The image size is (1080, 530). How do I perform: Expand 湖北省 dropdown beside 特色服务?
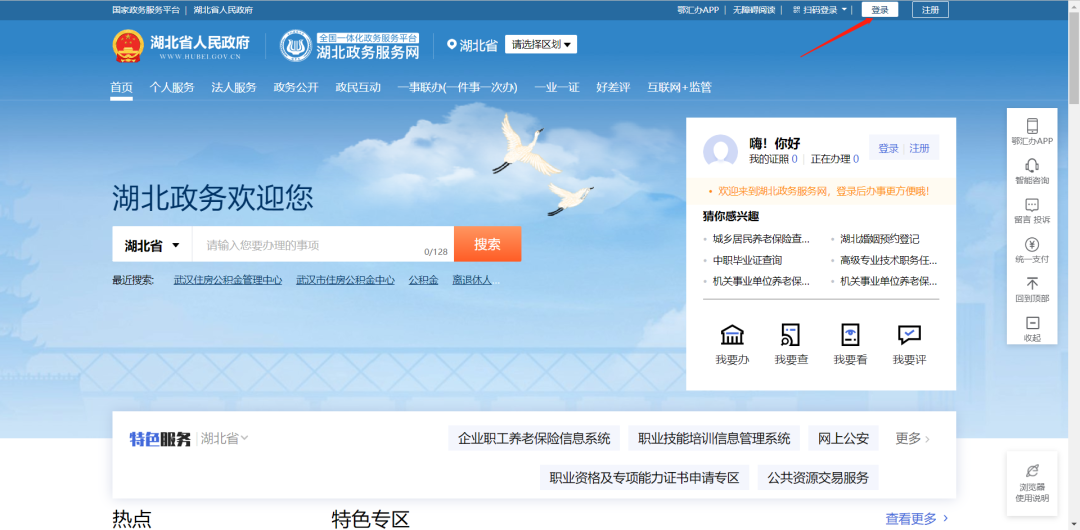click(225, 438)
